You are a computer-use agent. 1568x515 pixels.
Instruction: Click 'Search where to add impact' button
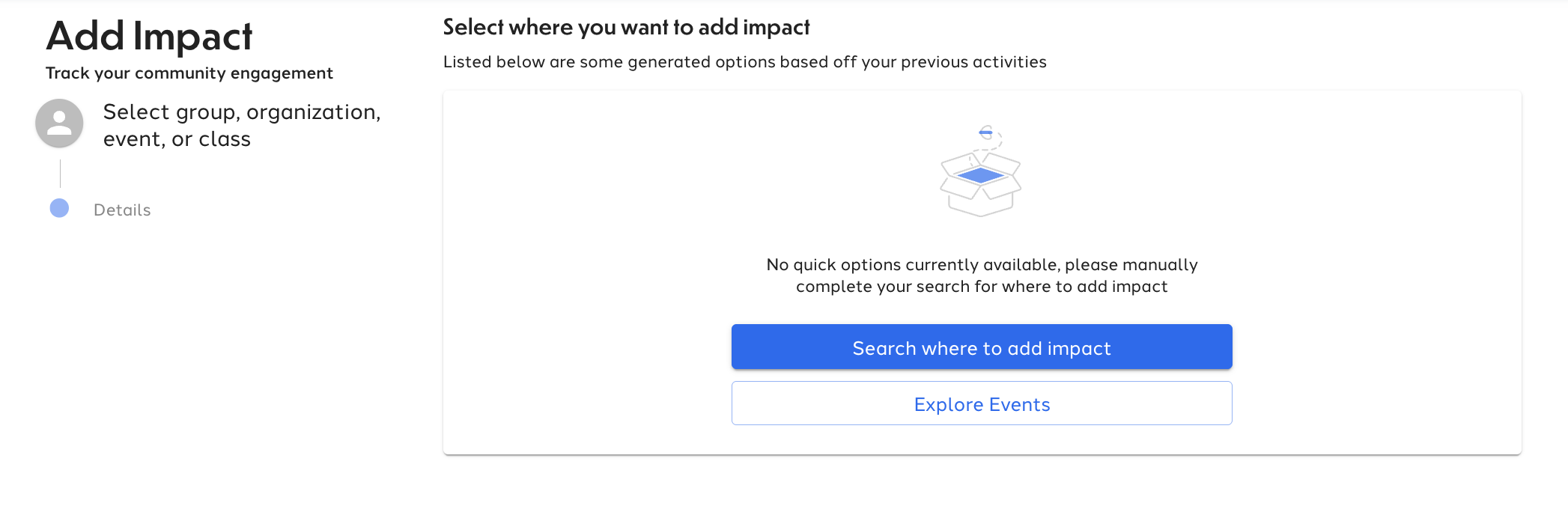[x=982, y=347]
